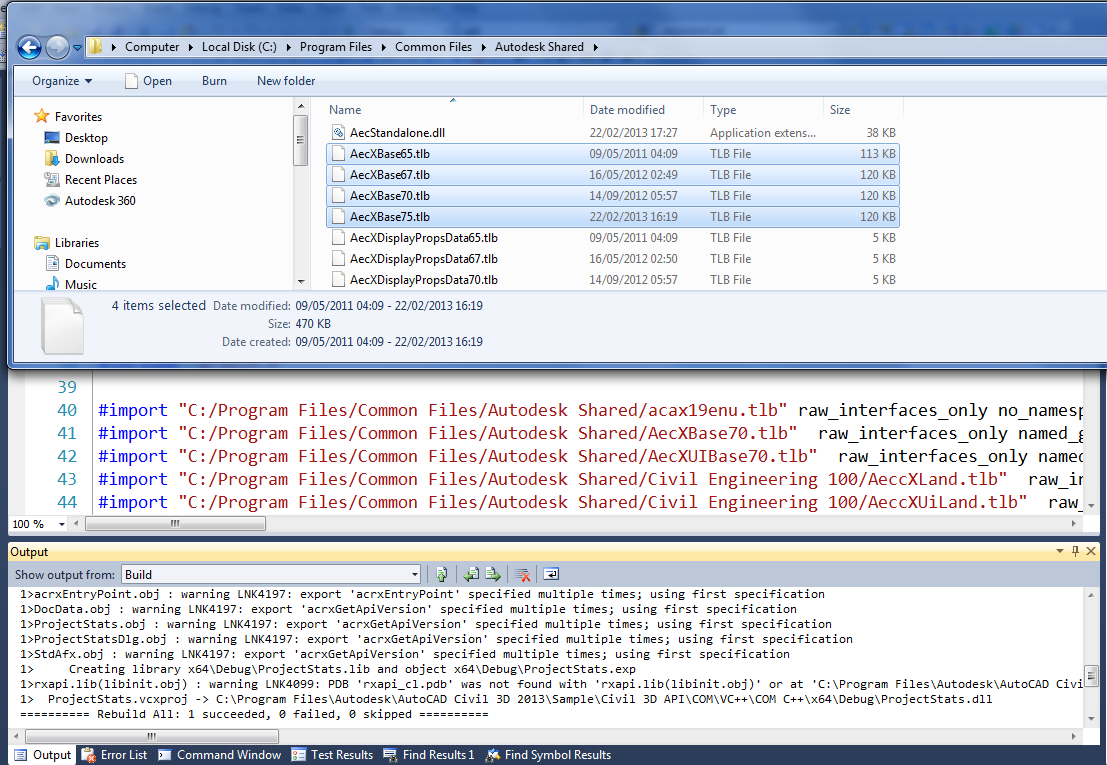Select AecXBase65.tlb file

pyautogui.click(x=613, y=154)
